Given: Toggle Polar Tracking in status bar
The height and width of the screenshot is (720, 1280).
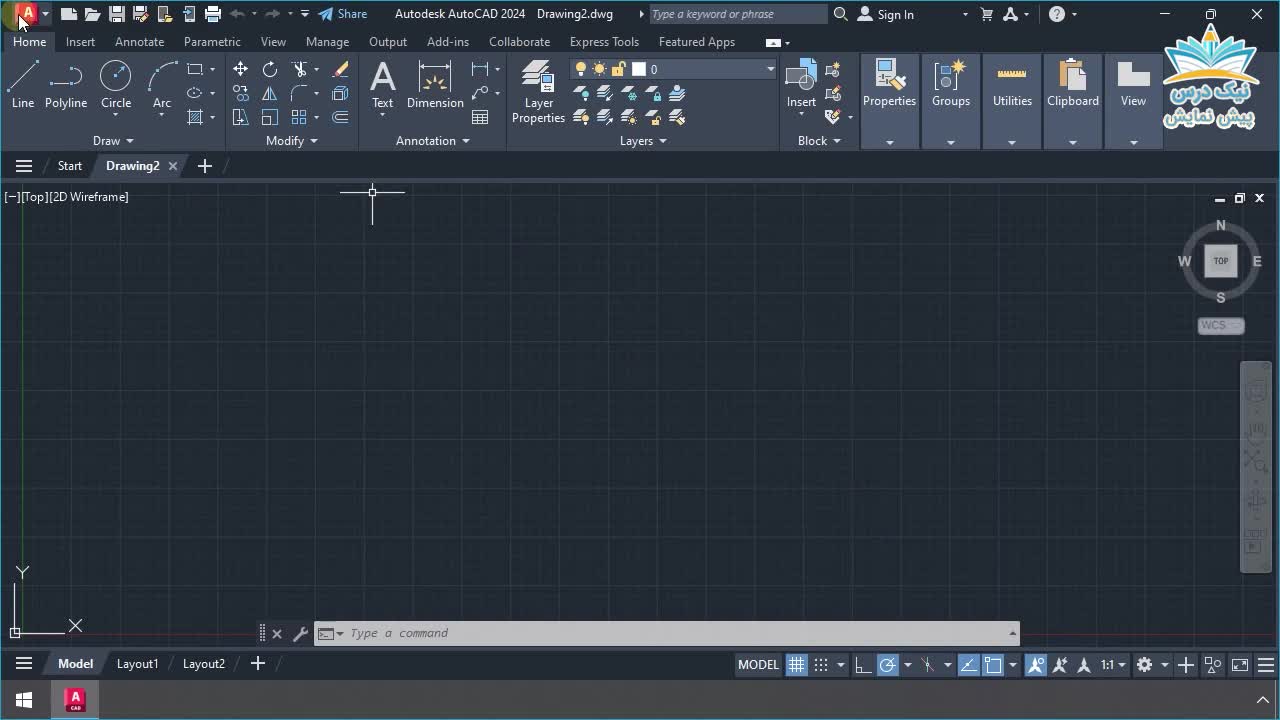Looking at the screenshot, I should (887, 665).
